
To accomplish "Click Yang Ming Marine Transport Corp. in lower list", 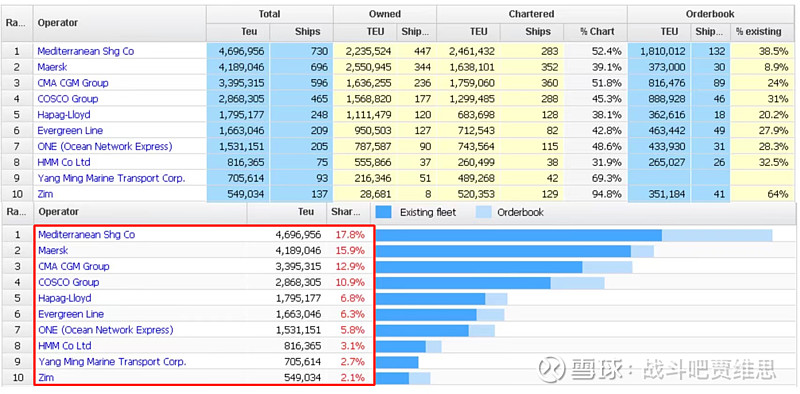I will tap(112, 361).
